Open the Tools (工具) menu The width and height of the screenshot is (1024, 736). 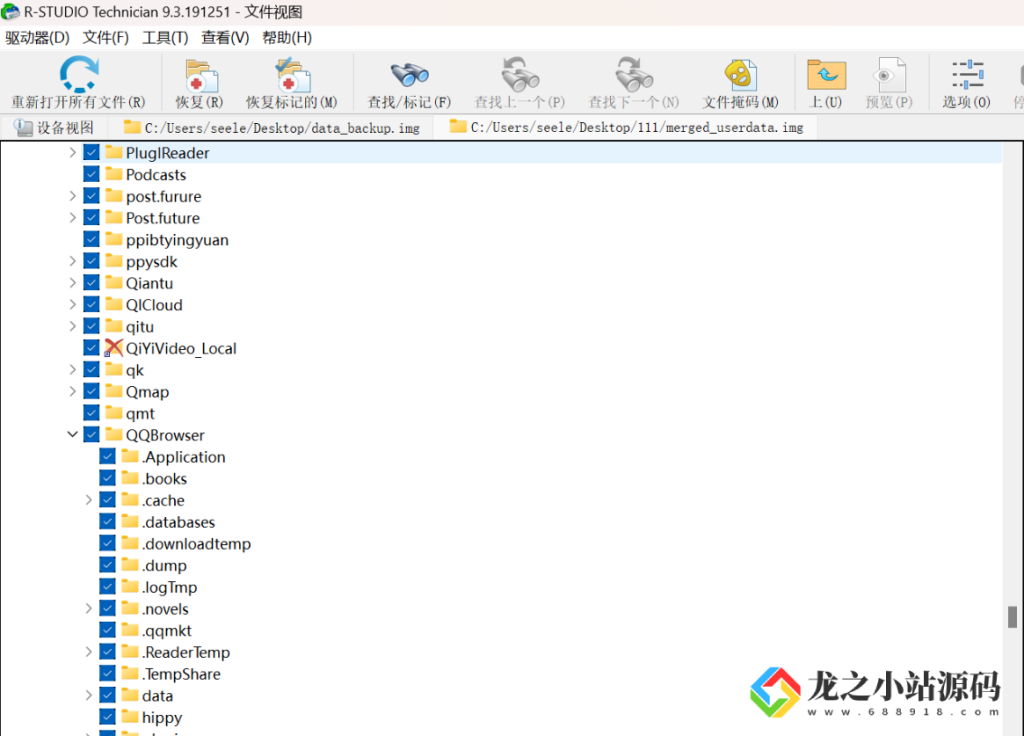point(165,38)
